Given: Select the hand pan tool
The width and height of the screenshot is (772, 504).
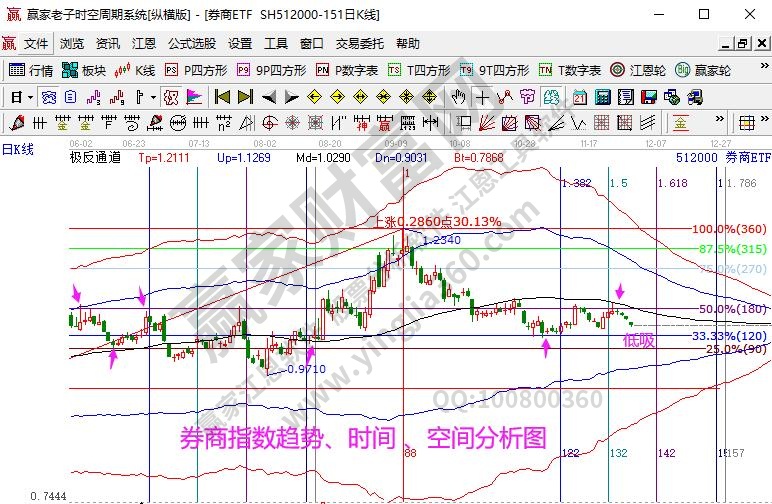Looking at the screenshot, I should [x=459, y=97].
